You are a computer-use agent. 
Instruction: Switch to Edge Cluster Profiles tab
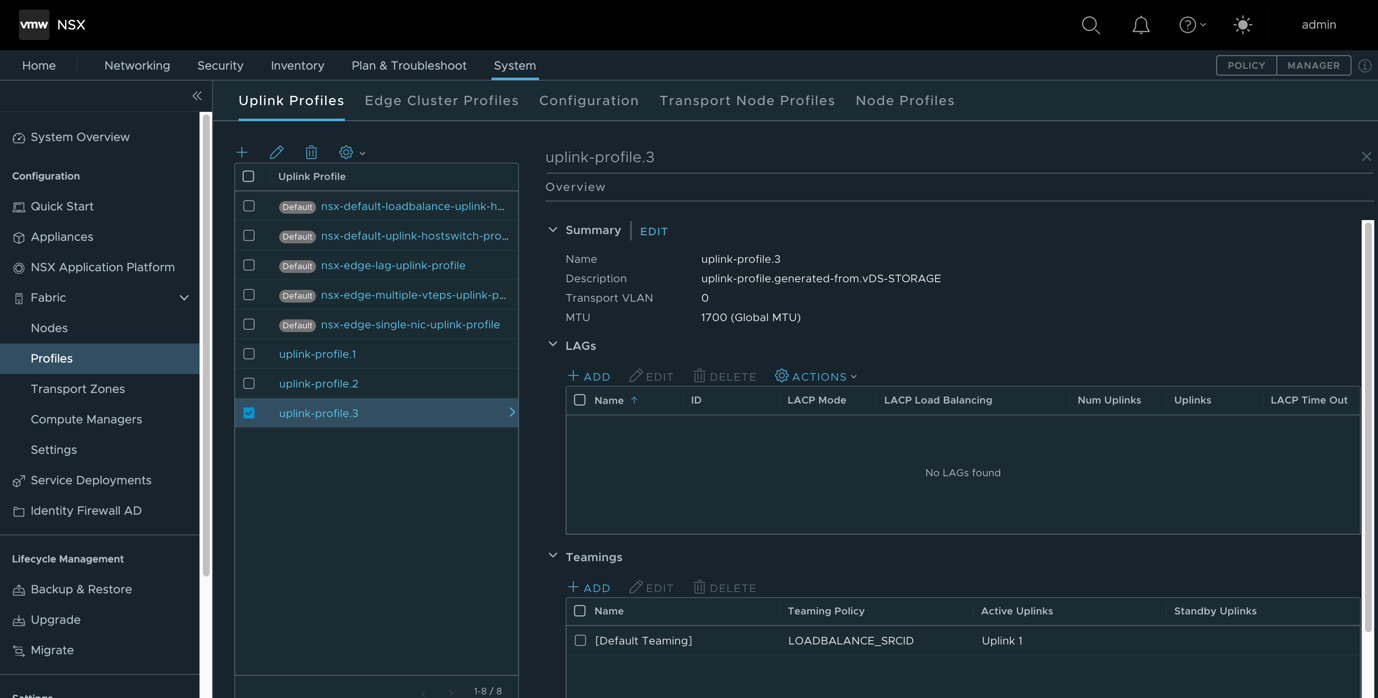click(442, 101)
